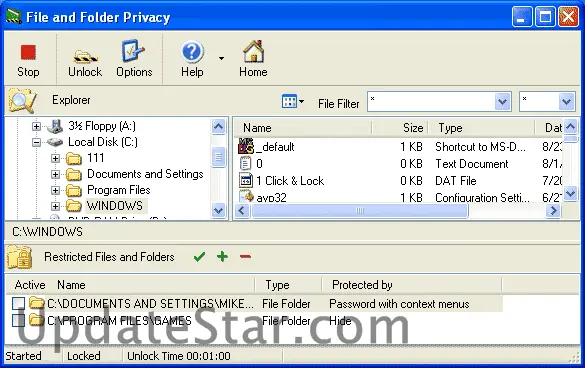Click the text document icon for 0
The image size is (585, 368).
(x=245, y=163)
